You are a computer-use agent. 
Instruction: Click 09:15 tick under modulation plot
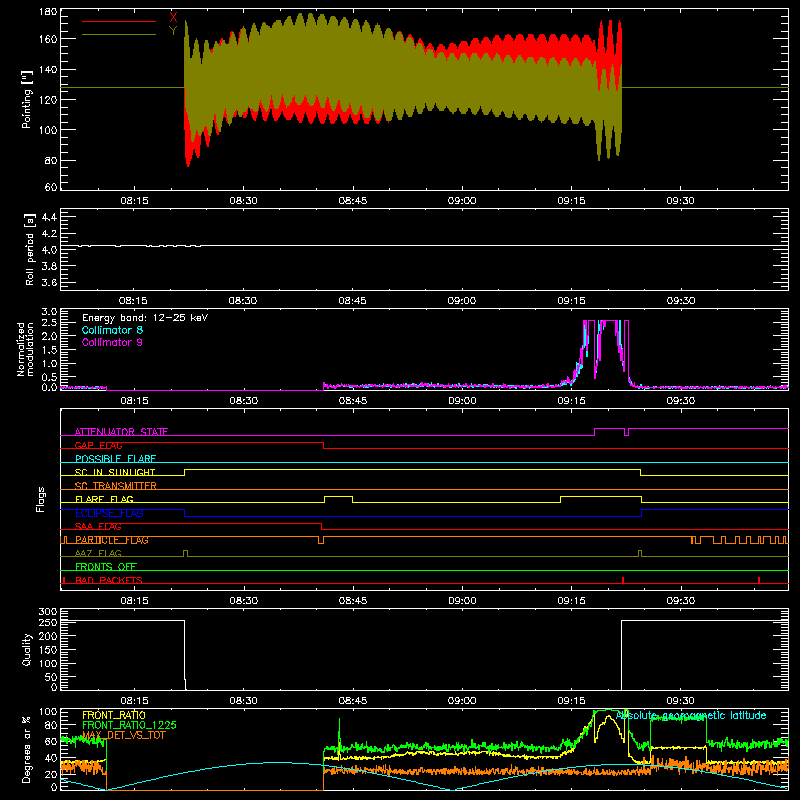571,401
